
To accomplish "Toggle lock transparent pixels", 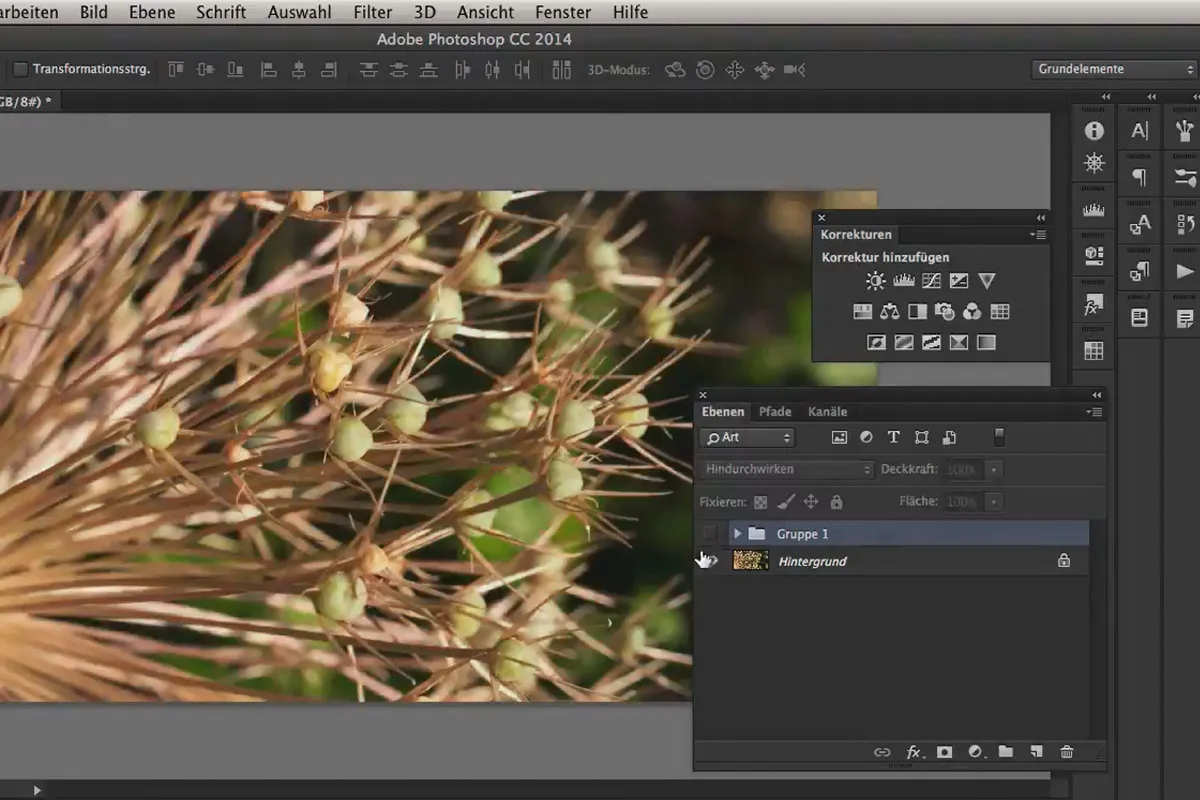I will point(761,502).
